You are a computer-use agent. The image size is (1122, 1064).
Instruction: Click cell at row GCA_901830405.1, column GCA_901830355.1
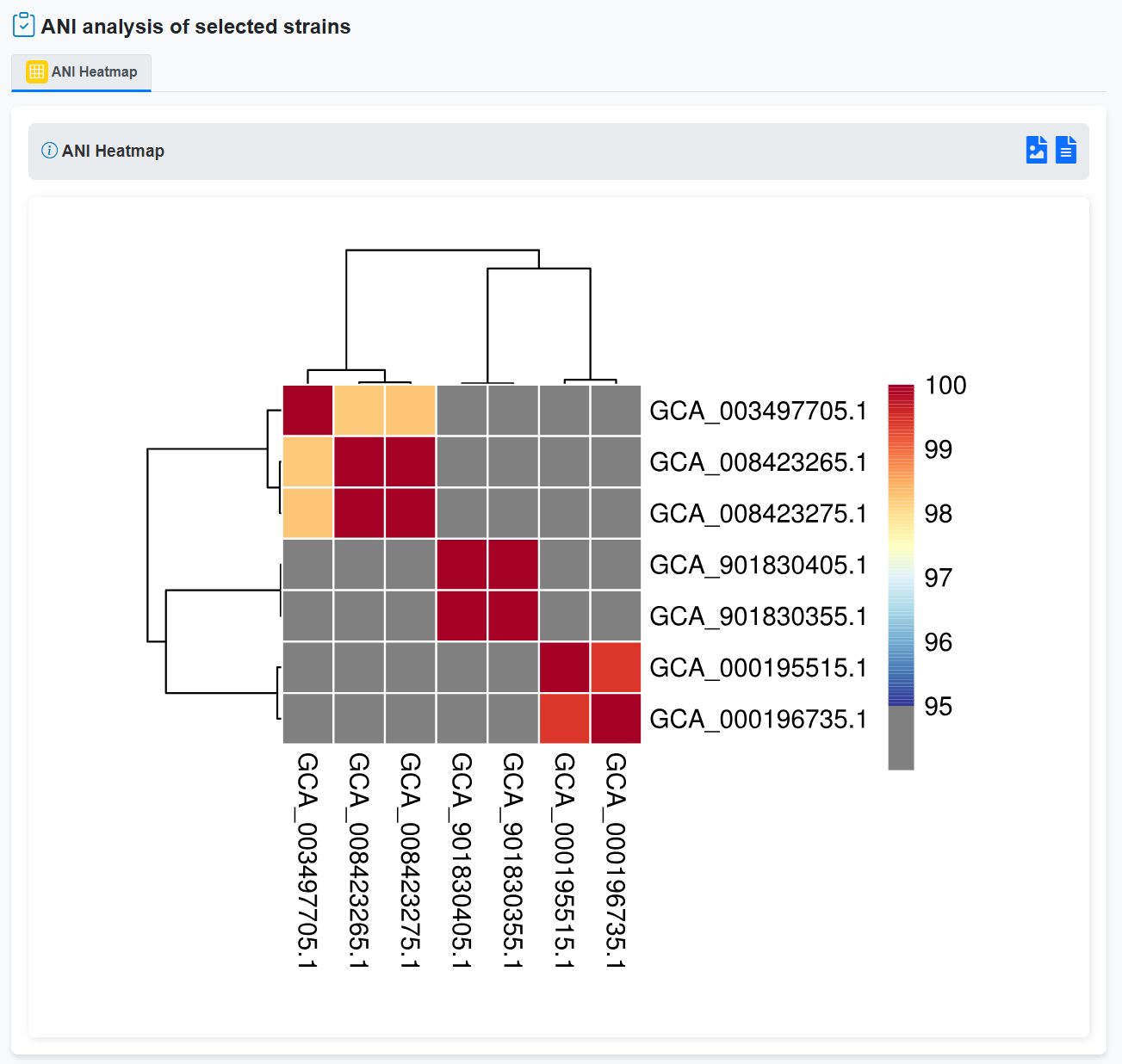coord(513,565)
